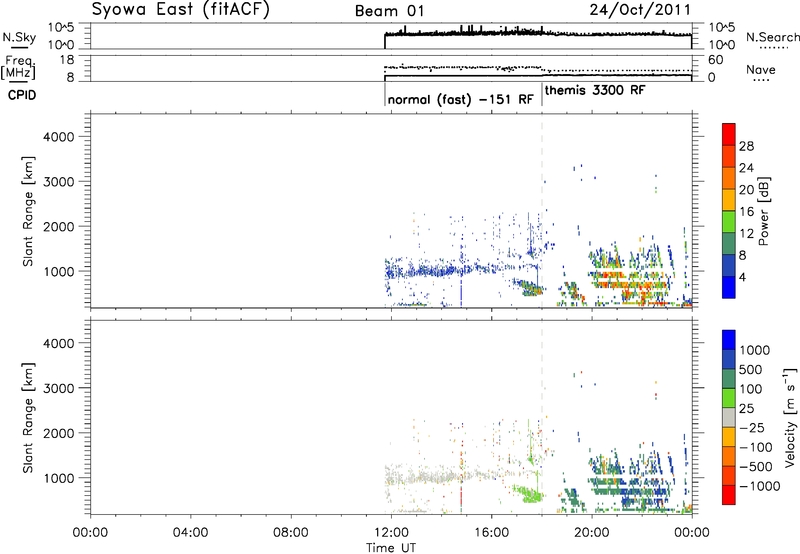
Task: Pick the red top segment of Power colorbar
Action: click(729, 134)
